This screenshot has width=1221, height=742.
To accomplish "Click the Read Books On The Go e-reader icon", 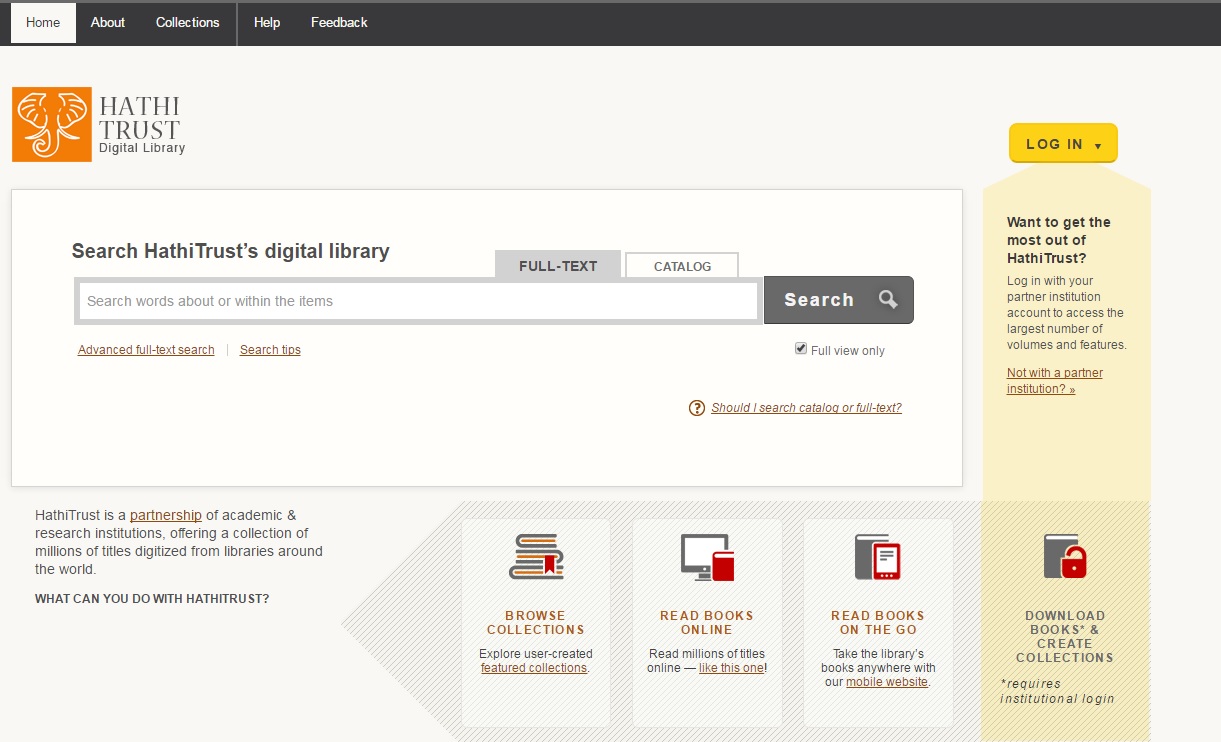I will coord(878,557).
